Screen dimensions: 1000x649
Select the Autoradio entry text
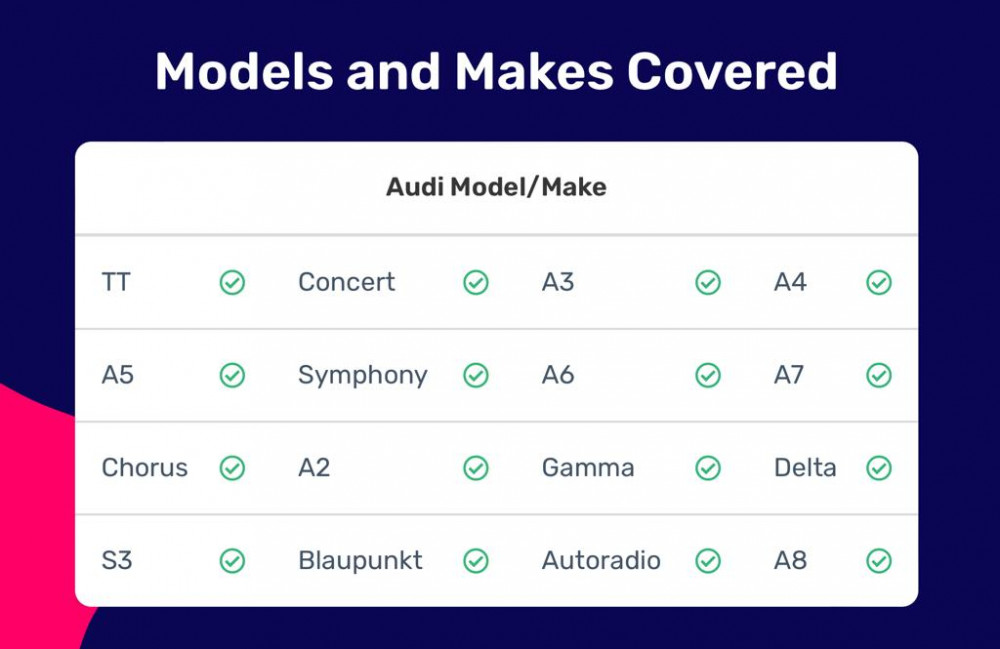[601, 561]
